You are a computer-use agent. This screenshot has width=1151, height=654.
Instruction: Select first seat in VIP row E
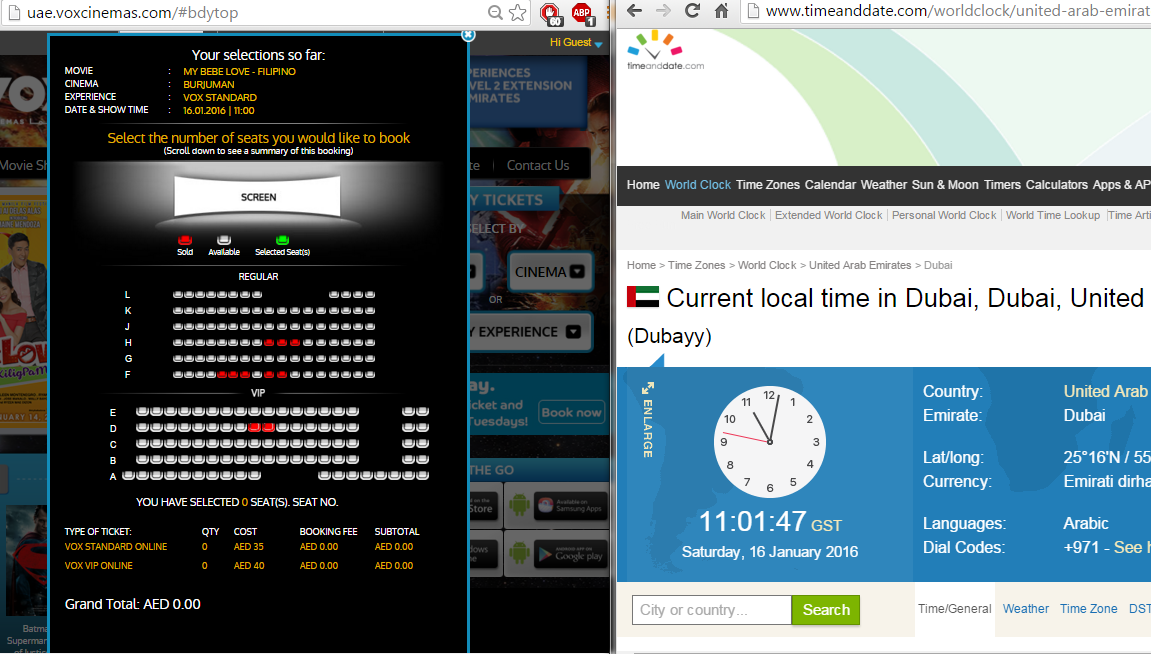(142, 411)
